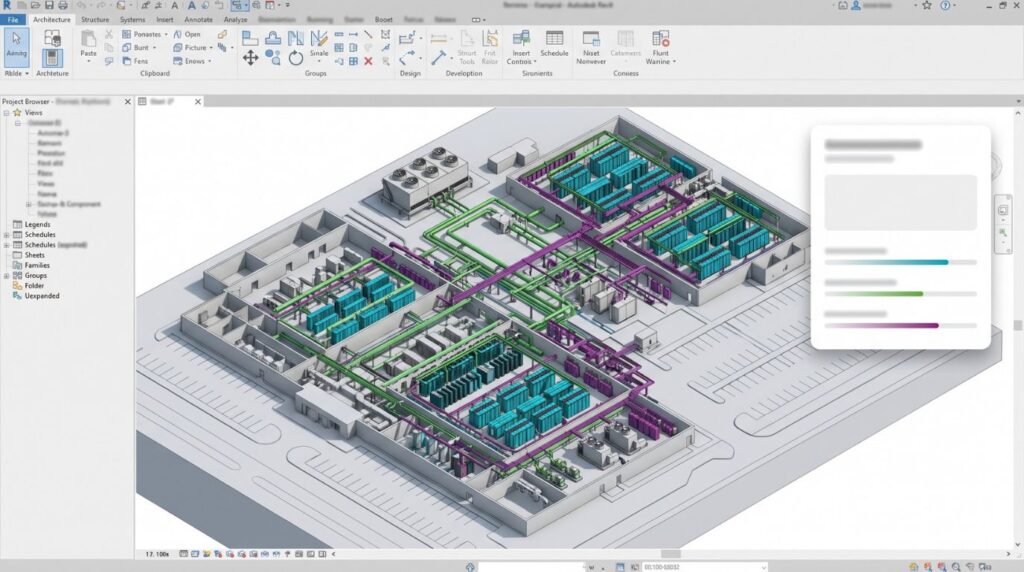Click the Fens button
Viewport: 1024px width, 572px height.
tap(135, 61)
